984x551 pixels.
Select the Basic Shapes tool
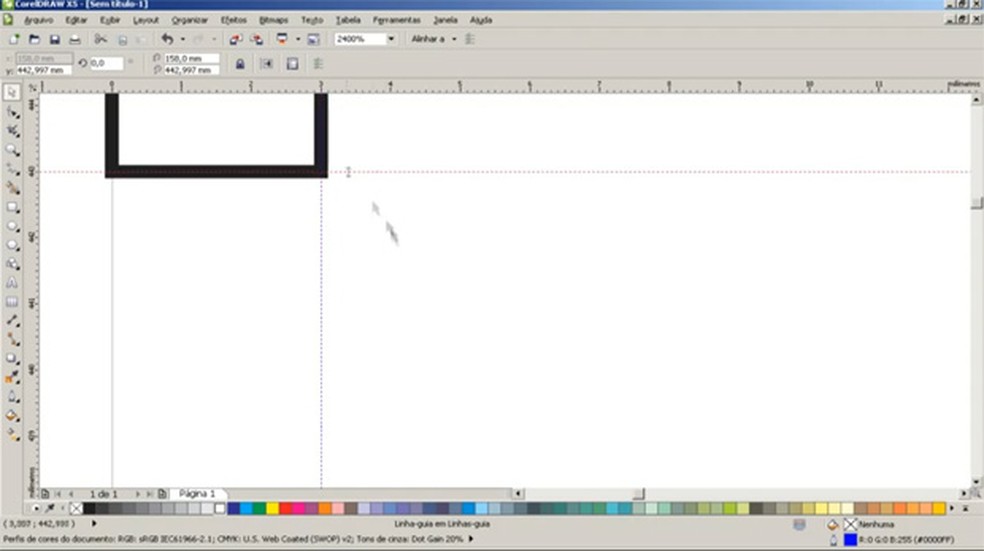[12, 264]
